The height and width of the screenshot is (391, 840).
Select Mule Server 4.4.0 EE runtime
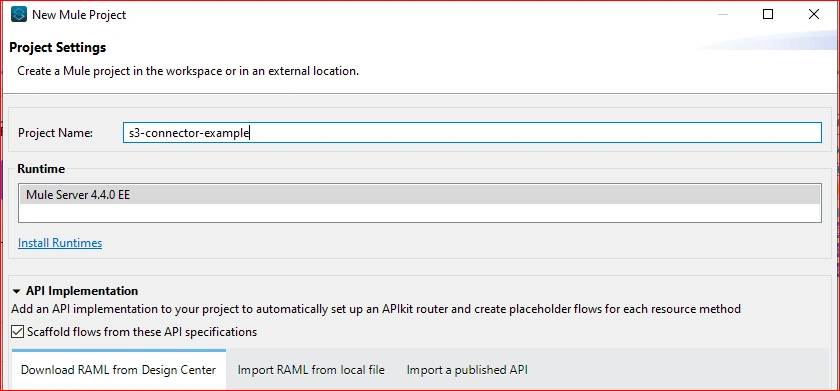point(419,195)
